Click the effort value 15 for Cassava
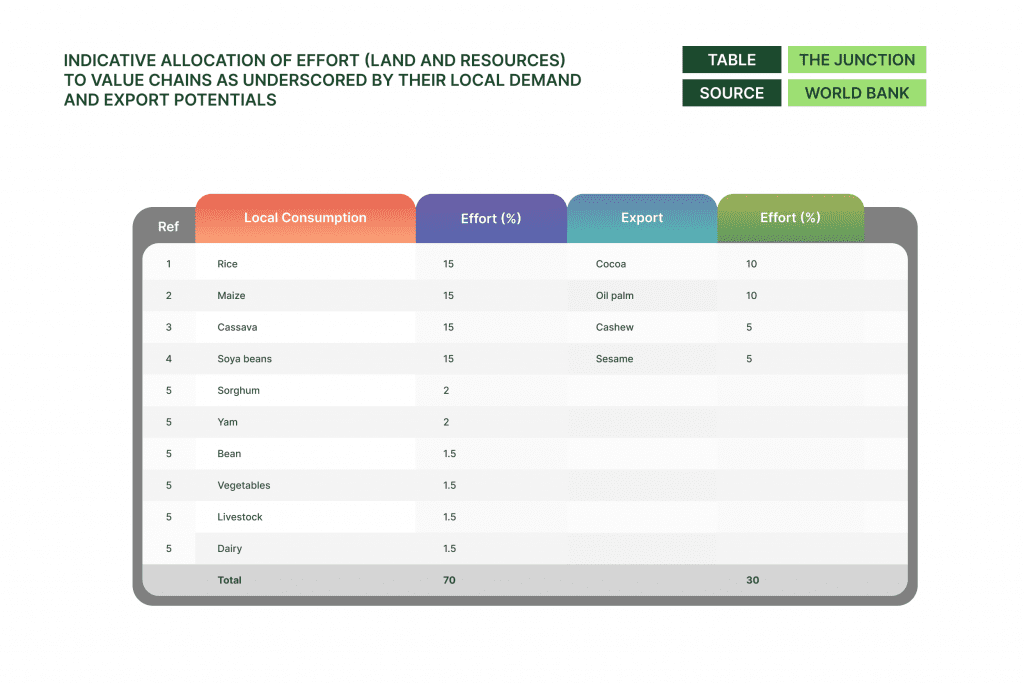 (448, 327)
